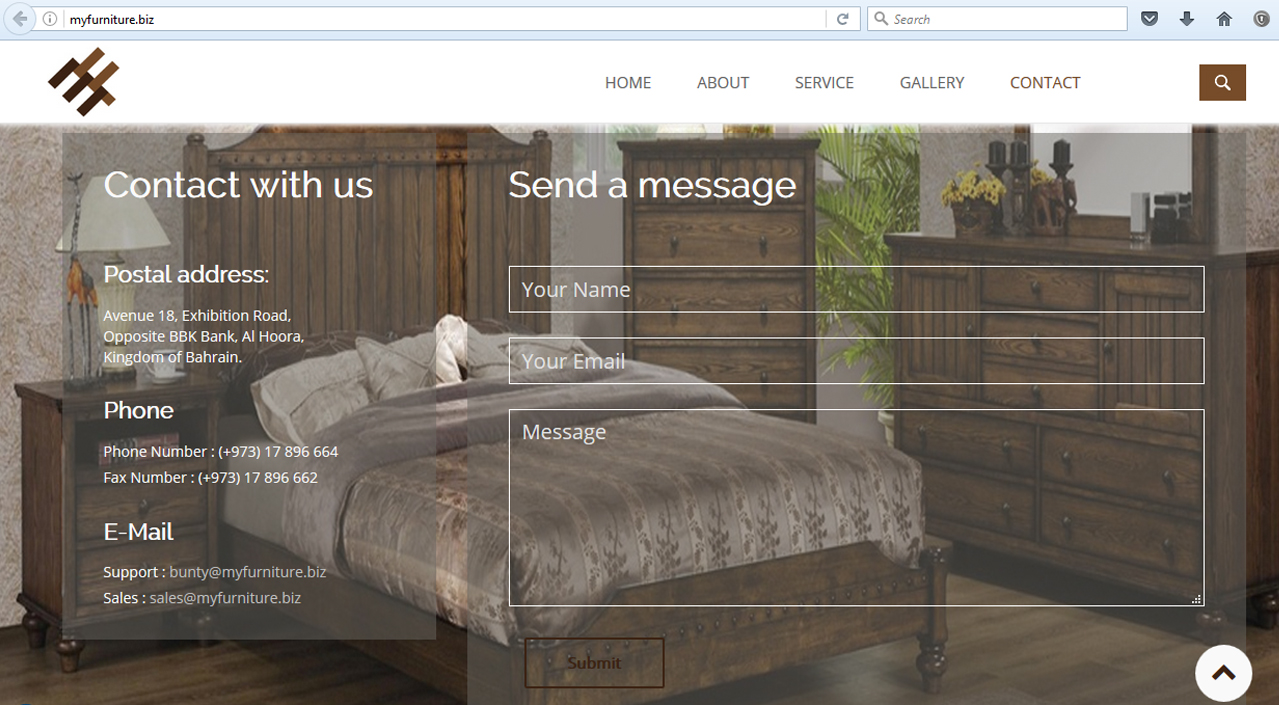
Task: Go to browser home icon
Action: point(1224,19)
